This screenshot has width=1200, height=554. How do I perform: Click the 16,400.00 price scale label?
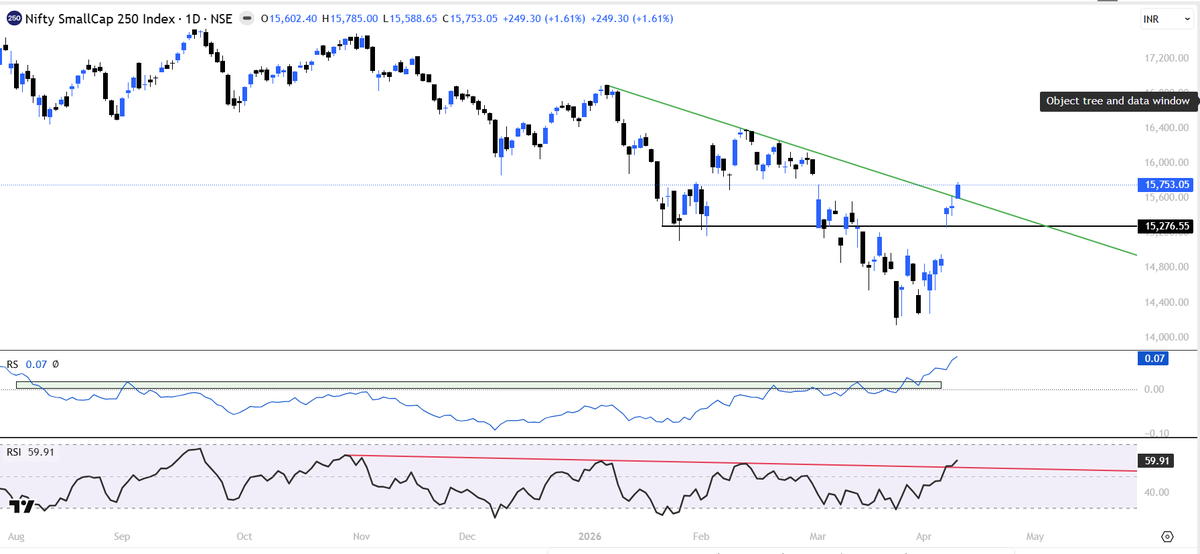[x=1168, y=128]
